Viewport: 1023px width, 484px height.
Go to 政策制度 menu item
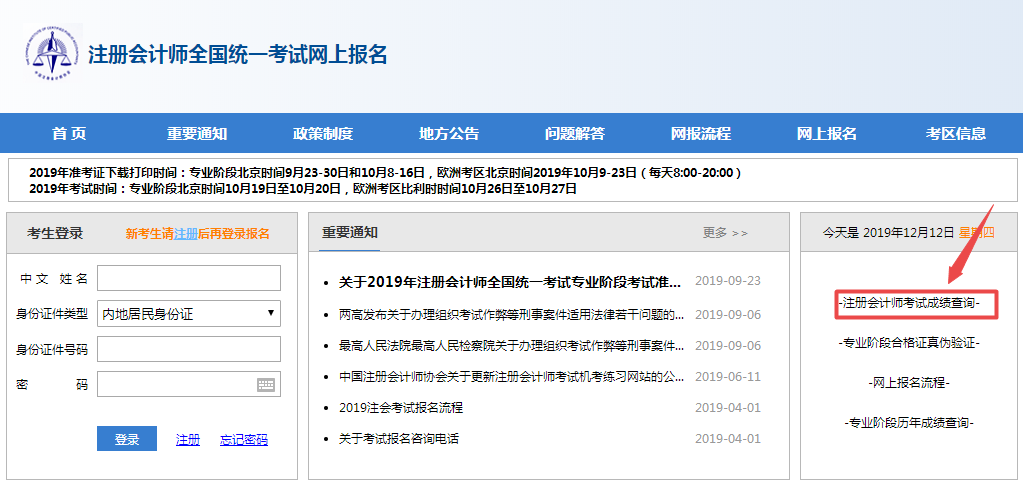point(323,134)
